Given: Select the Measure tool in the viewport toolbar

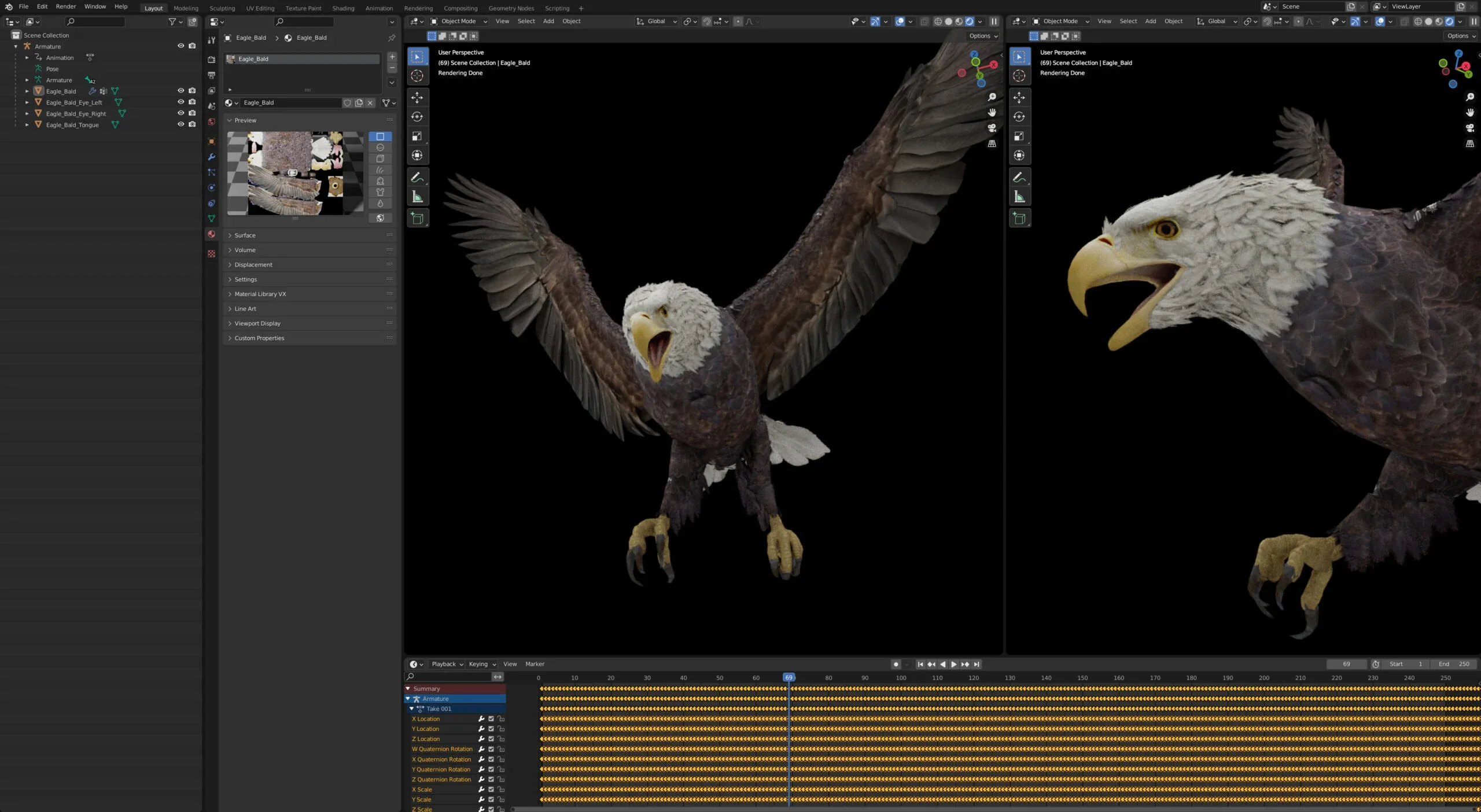Looking at the screenshot, I should tap(418, 196).
